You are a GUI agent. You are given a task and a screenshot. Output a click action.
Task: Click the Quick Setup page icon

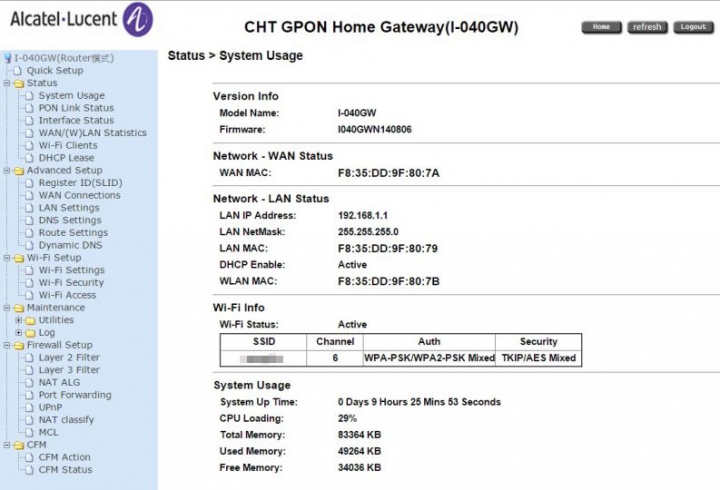point(17,71)
